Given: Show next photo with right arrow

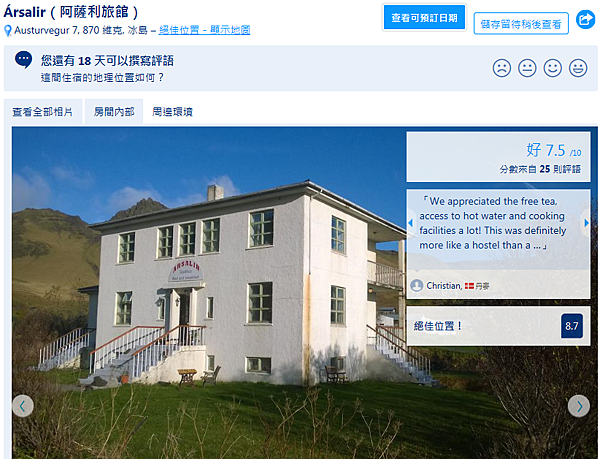Looking at the screenshot, I should [579, 406].
